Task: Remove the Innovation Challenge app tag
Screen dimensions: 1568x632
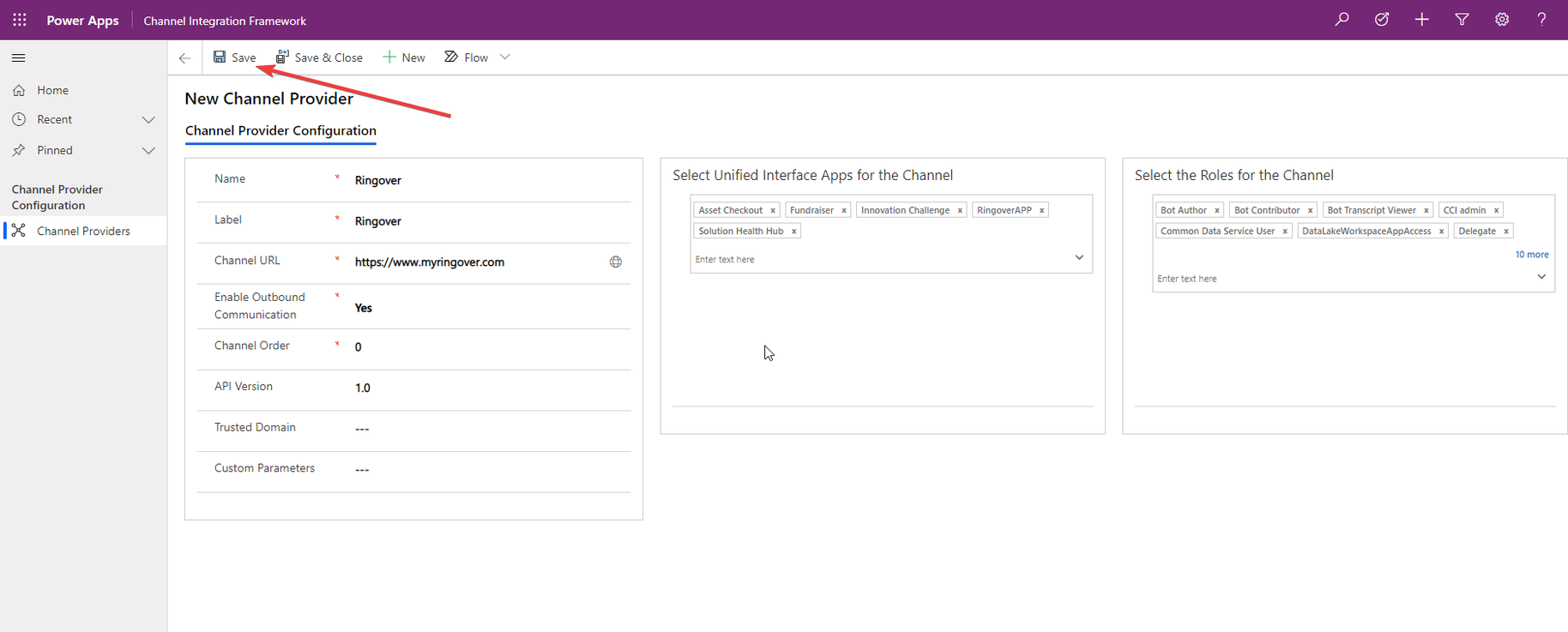Action: tap(960, 210)
